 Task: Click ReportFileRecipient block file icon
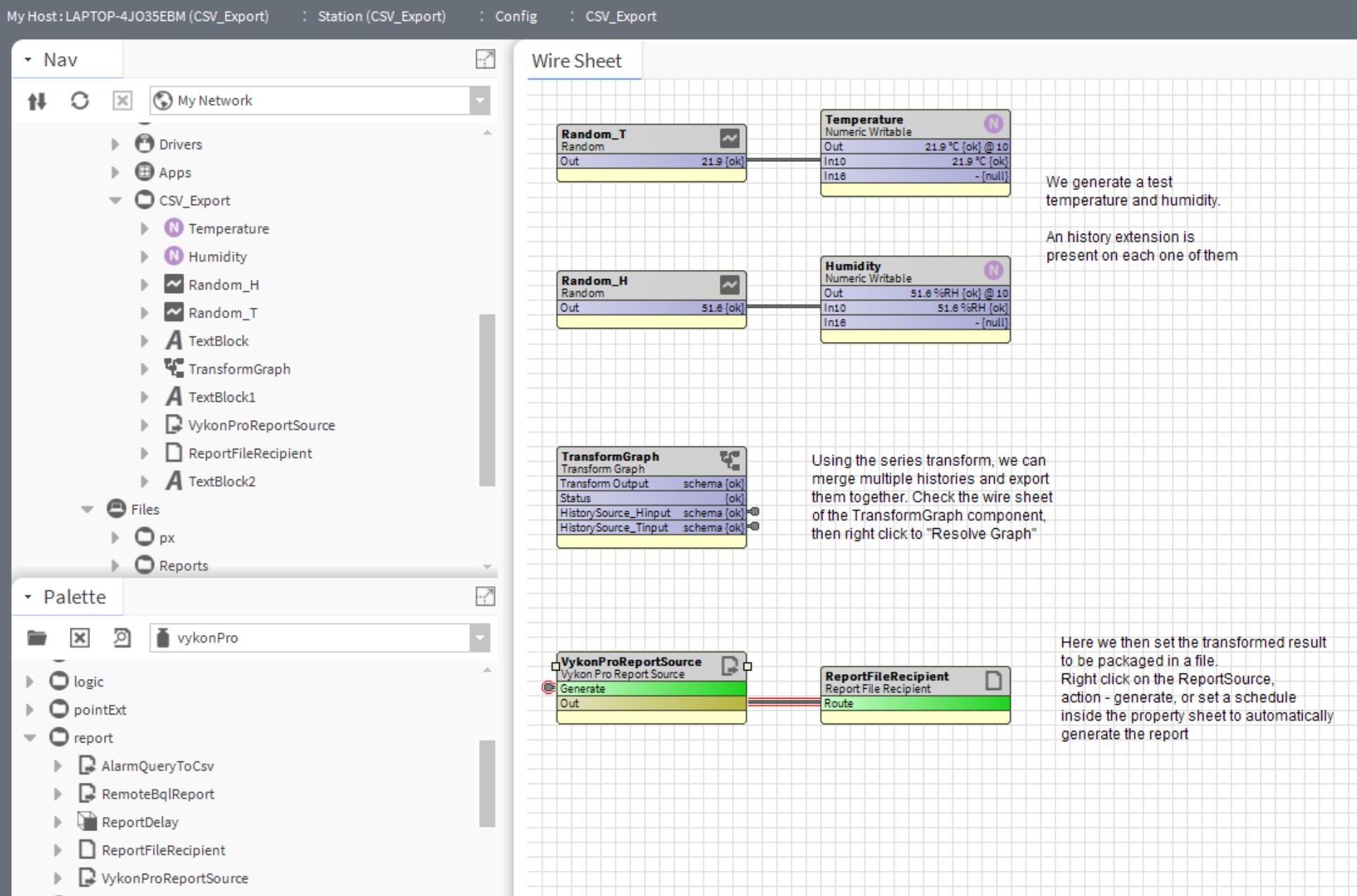[993, 680]
